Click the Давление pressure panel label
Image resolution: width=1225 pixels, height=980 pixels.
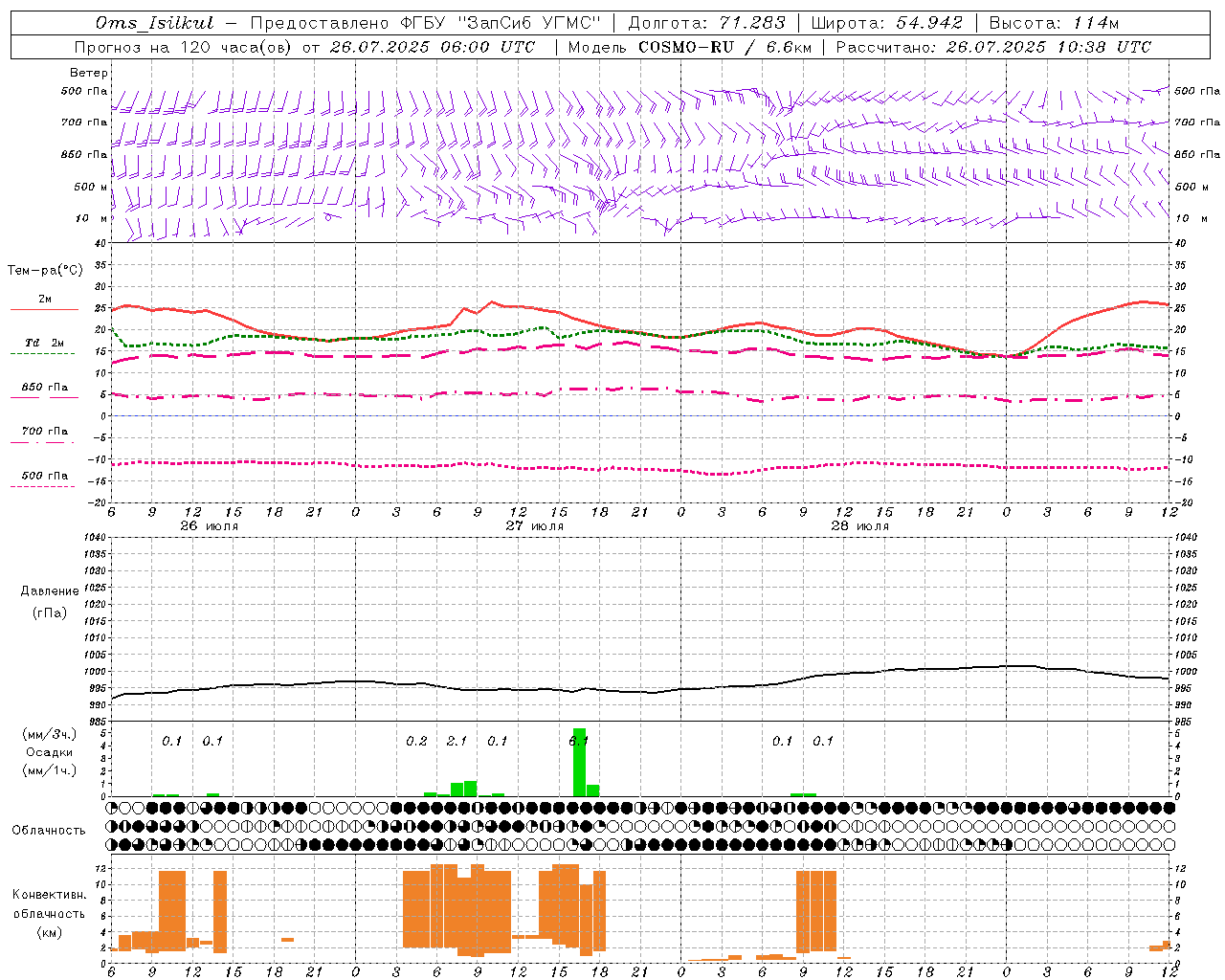pyautogui.click(x=50, y=591)
